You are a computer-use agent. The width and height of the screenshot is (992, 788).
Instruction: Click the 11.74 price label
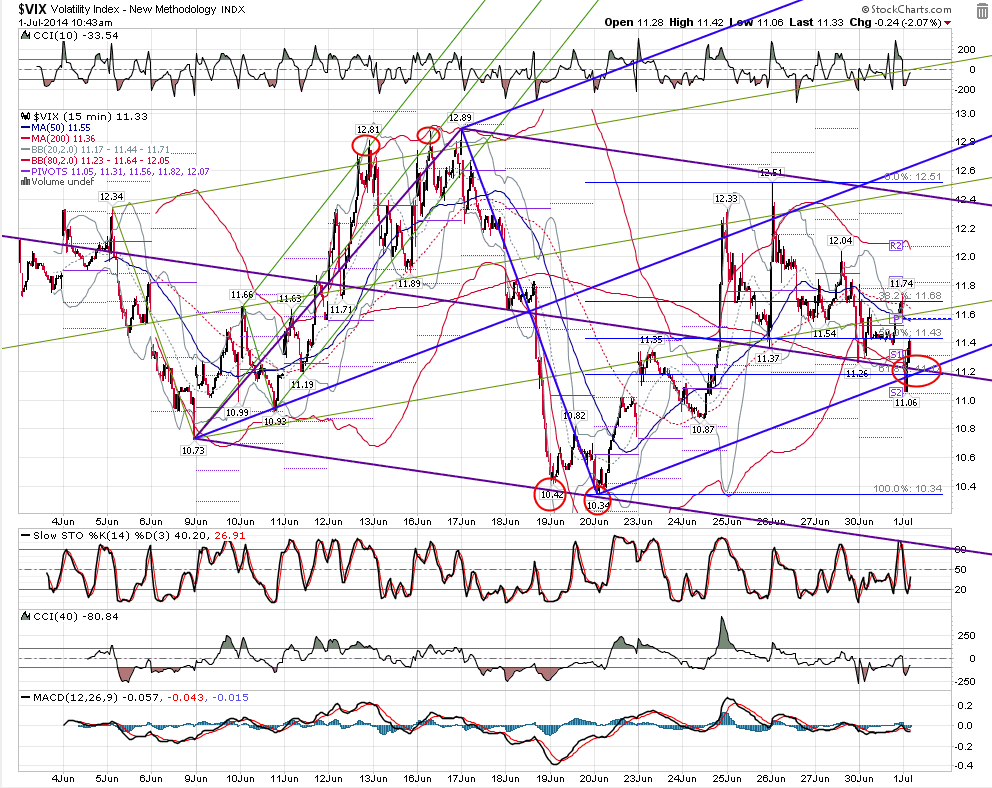click(902, 283)
